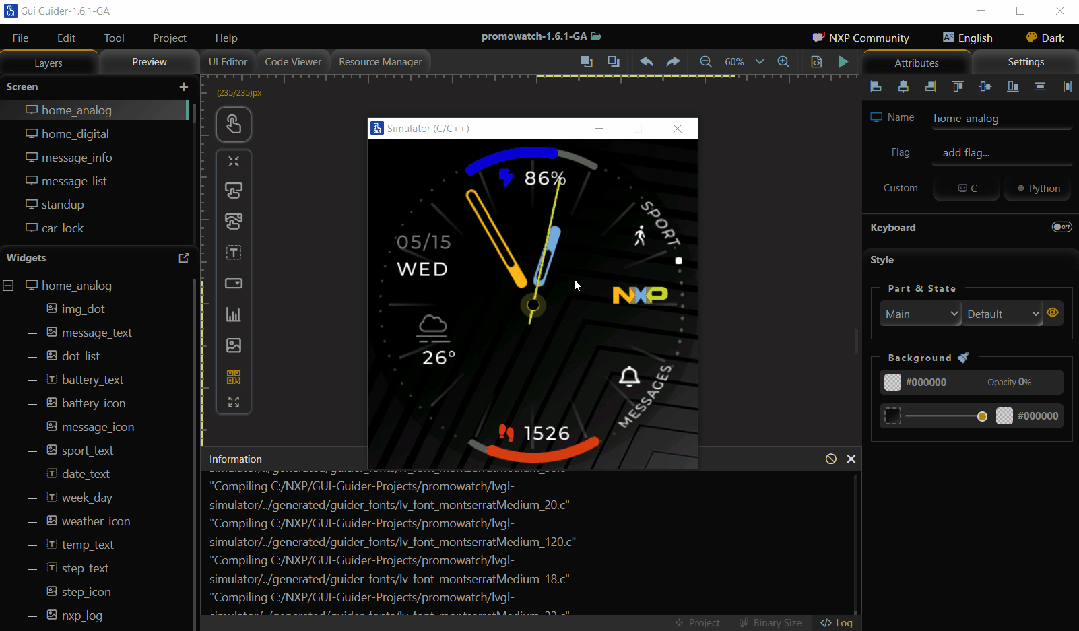
Task: Select the home_digital screen
Action: [94, 134]
